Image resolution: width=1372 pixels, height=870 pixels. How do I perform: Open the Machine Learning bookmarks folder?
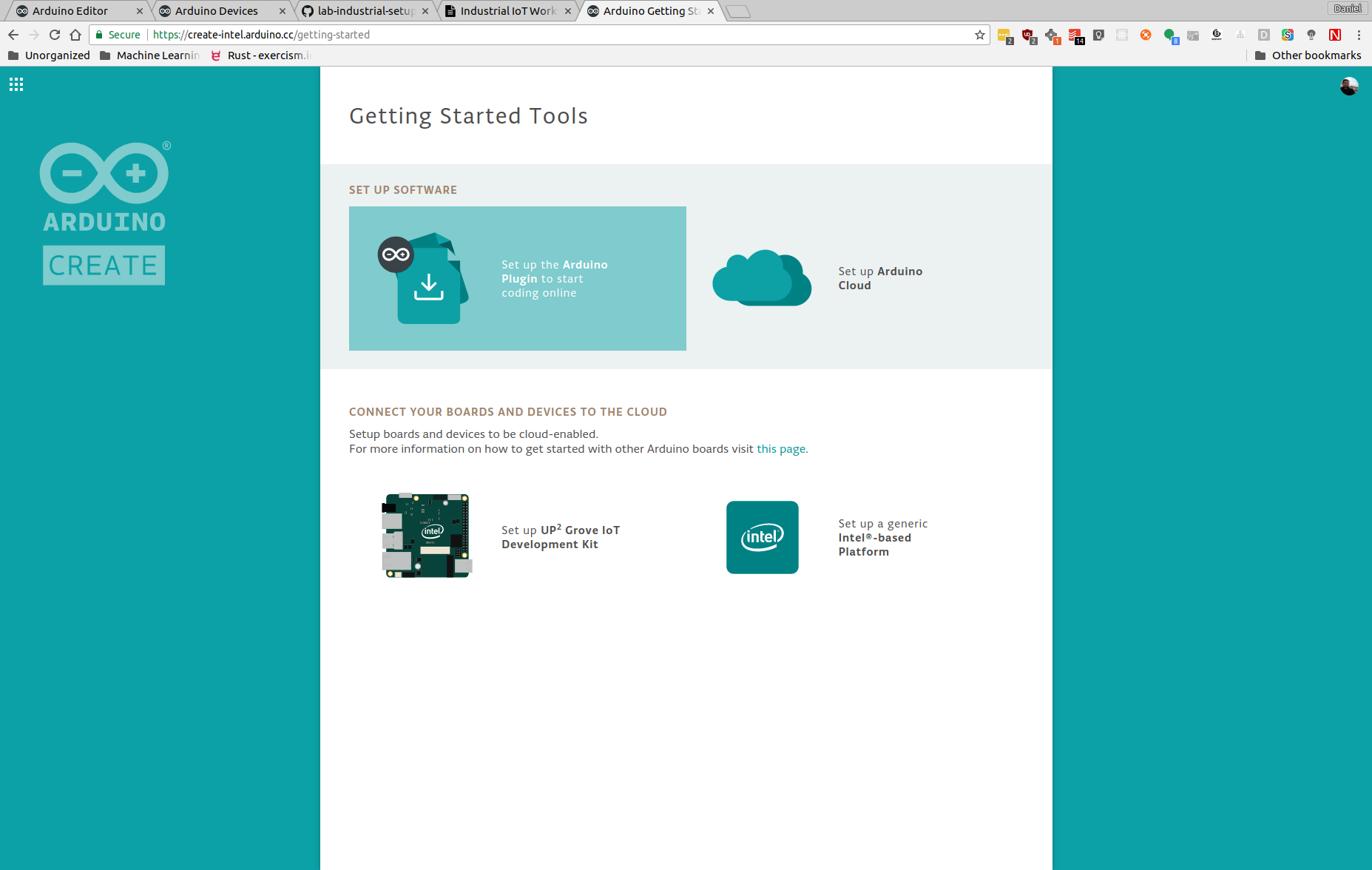point(149,55)
